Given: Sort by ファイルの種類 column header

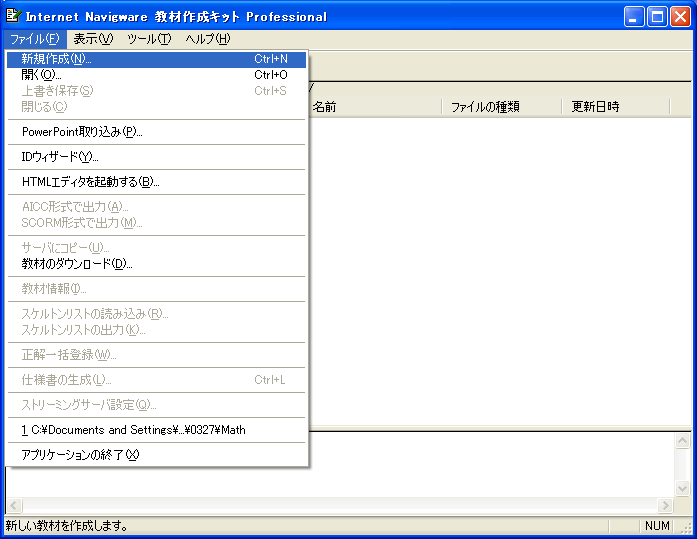Looking at the screenshot, I should (501, 107).
